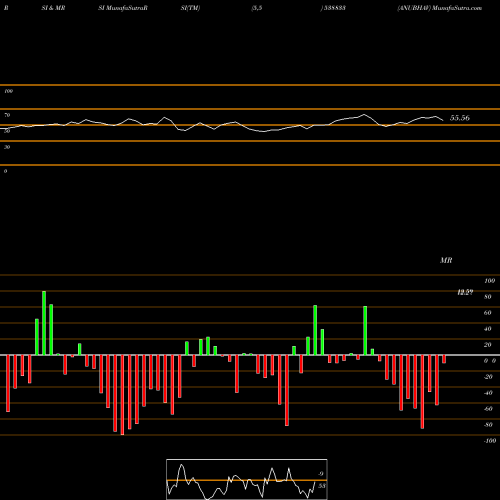This screenshot has height=500, width=500.
Task: Click the -100 label on MR axis
Action: point(490,441)
